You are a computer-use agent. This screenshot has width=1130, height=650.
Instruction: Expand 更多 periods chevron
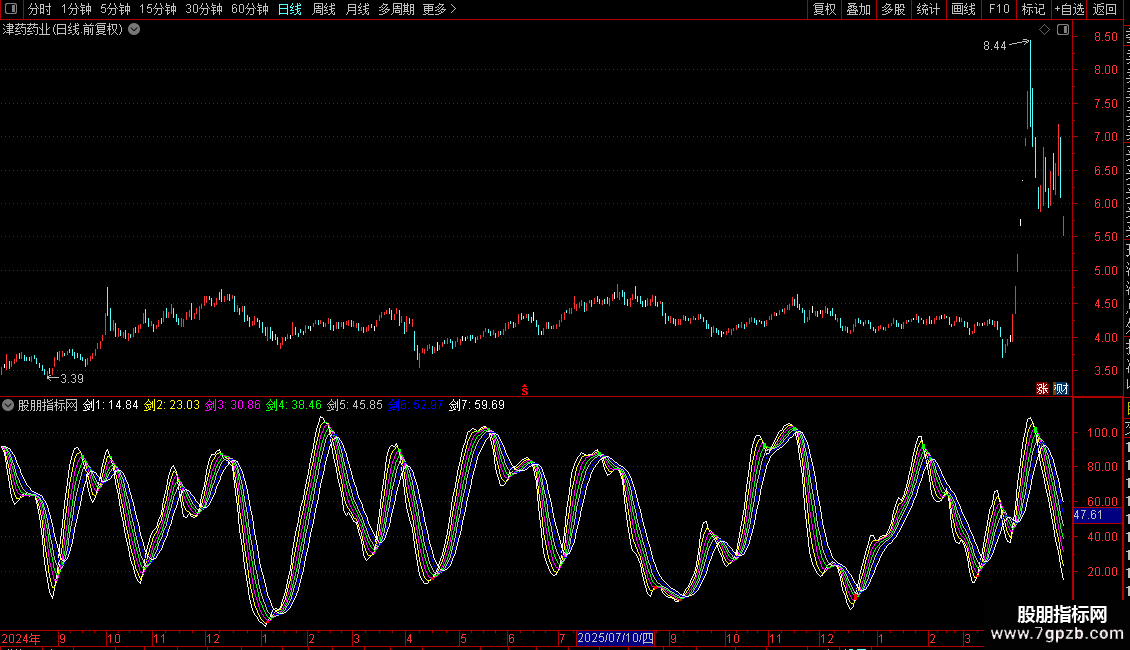tap(439, 9)
